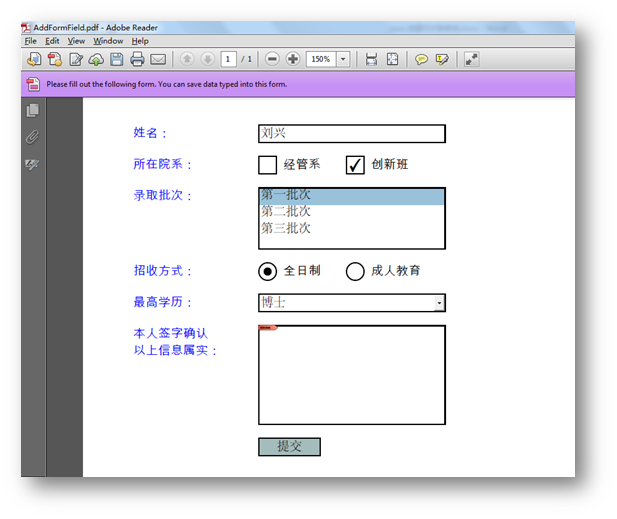Viewport: 617px width, 519px height.
Task: Click the signature field box
Action: [x=352, y=375]
